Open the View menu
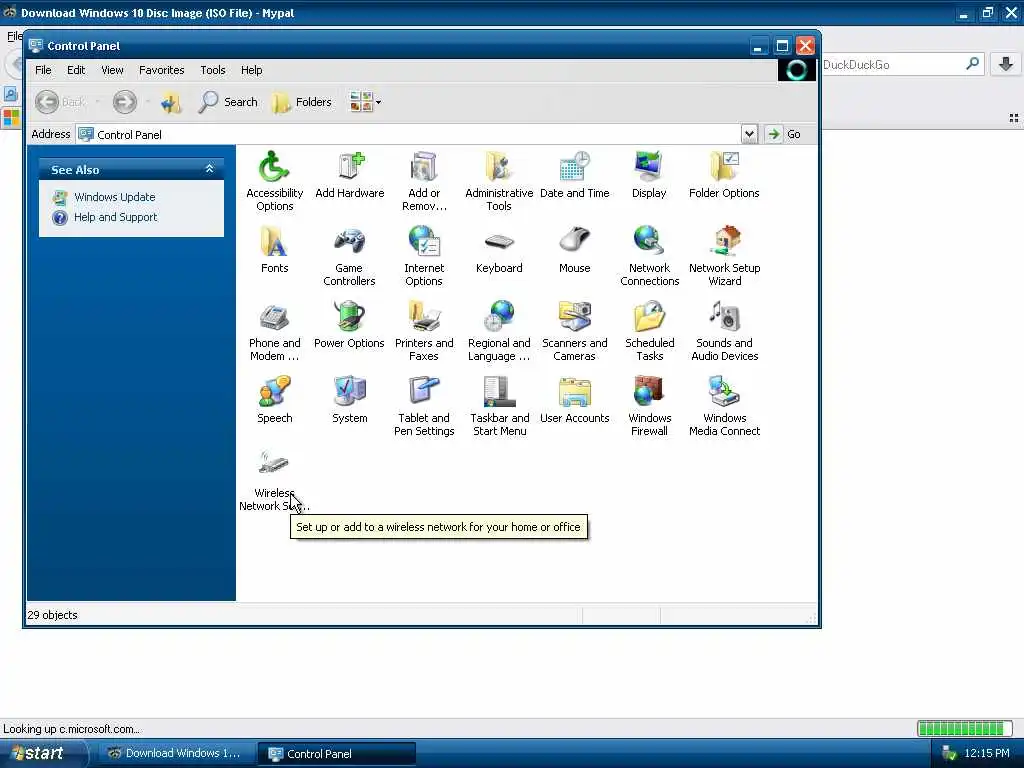 [112, 70]
